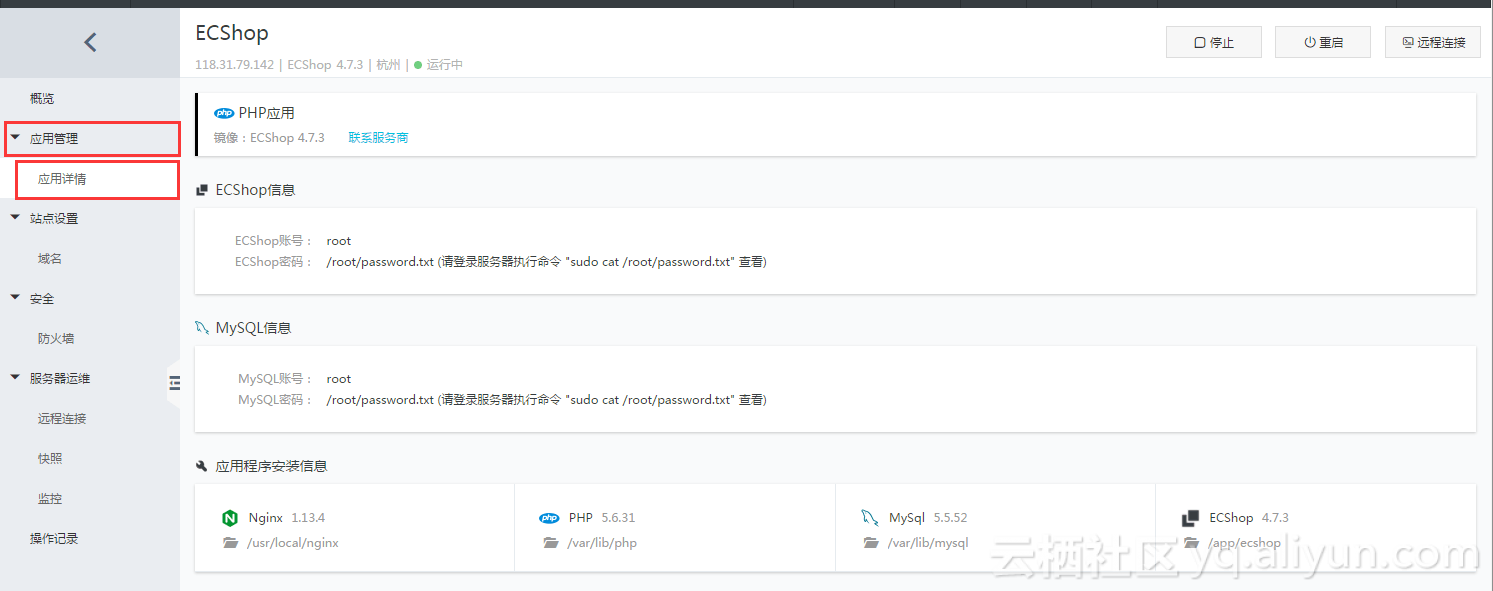This screenshot has width=1493, height=591.
Task: Click the 杭州 region label
Action: click(388, 65)
